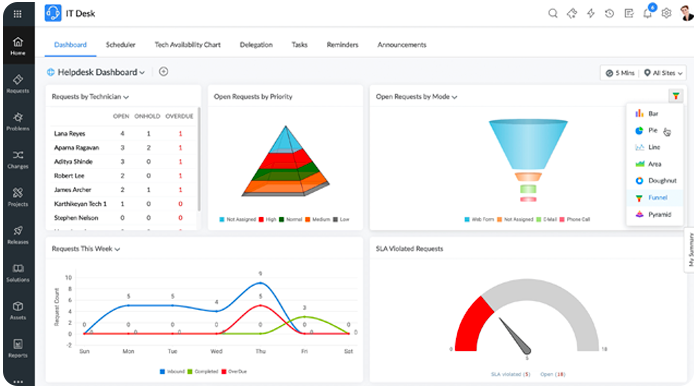Viewport: 700px width, 389px height.
Task: Expand Requests by Technician dropdown
Action: tap(126, 97)
